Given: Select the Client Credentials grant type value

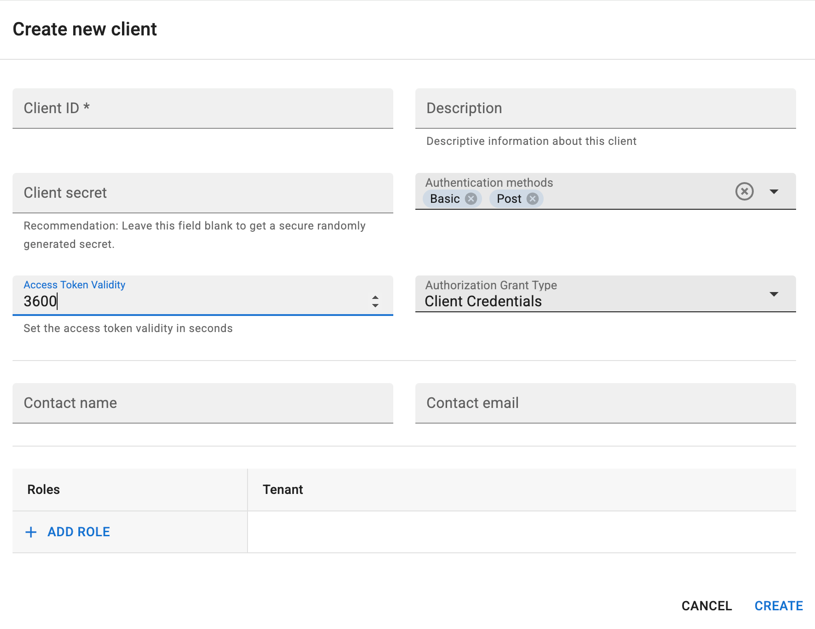Looking at the screenshot, I should (x=483, y=302).
